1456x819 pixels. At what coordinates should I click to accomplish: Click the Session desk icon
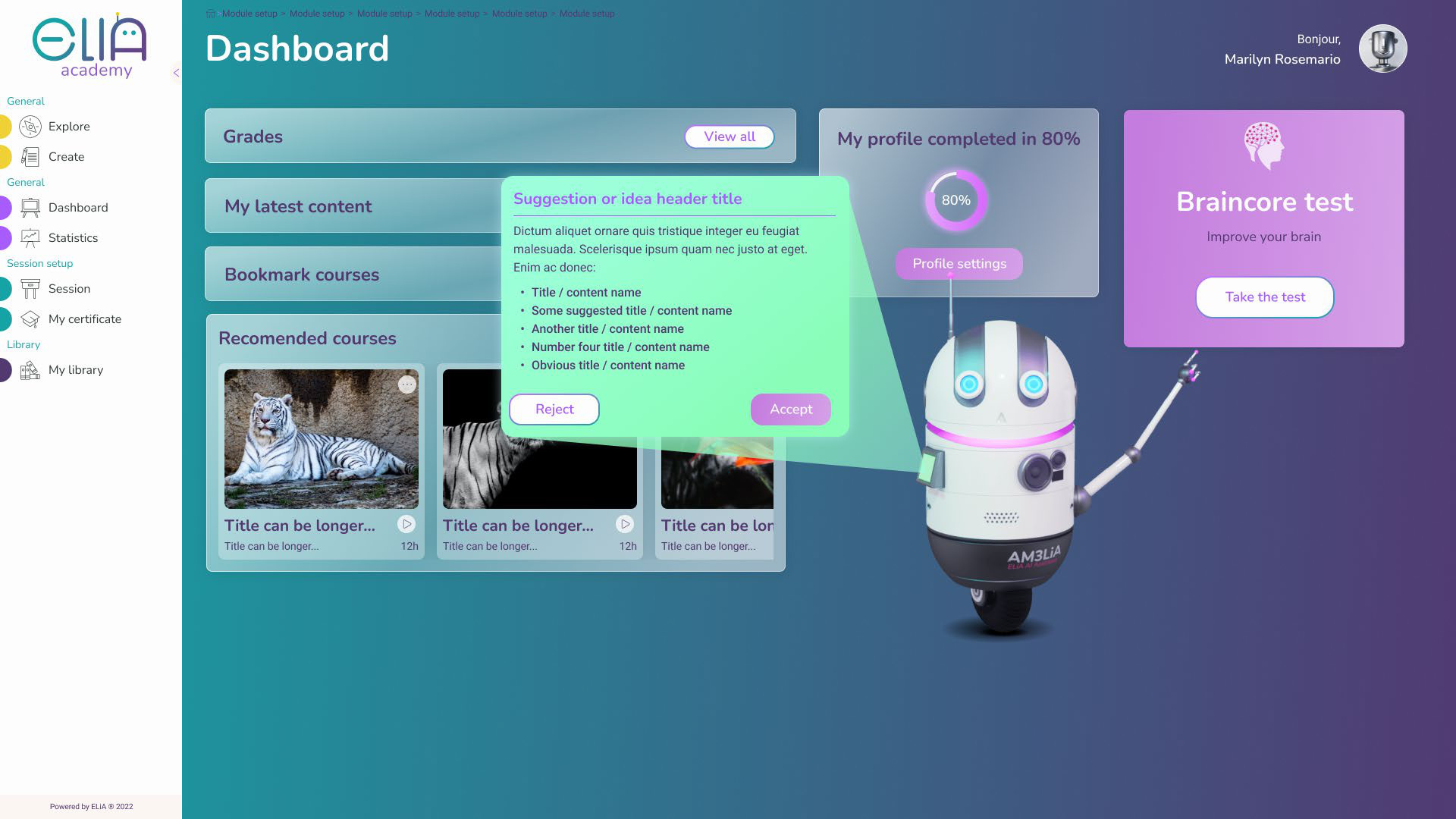[x=30, y=289]
